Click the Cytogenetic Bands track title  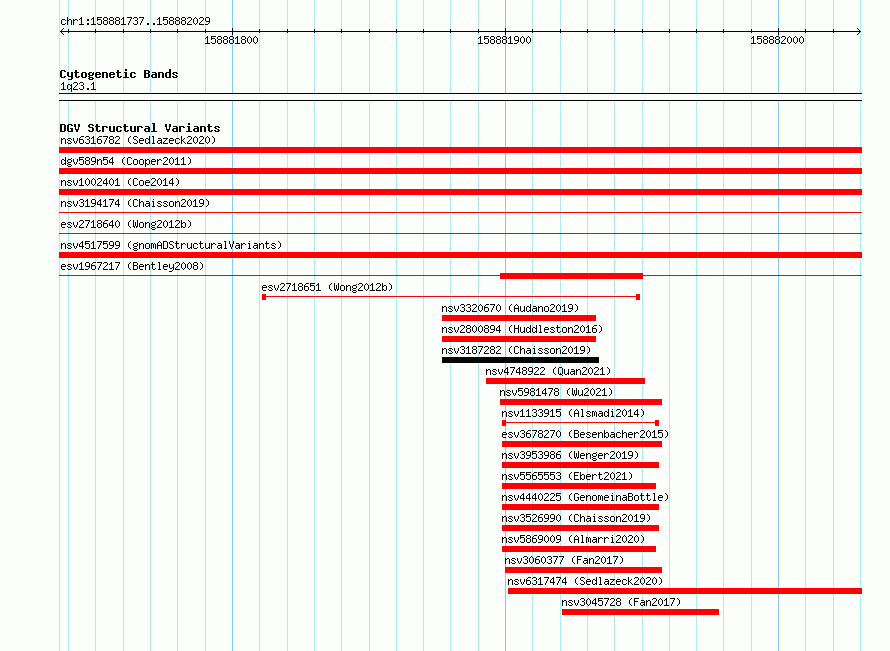point(119,74)
